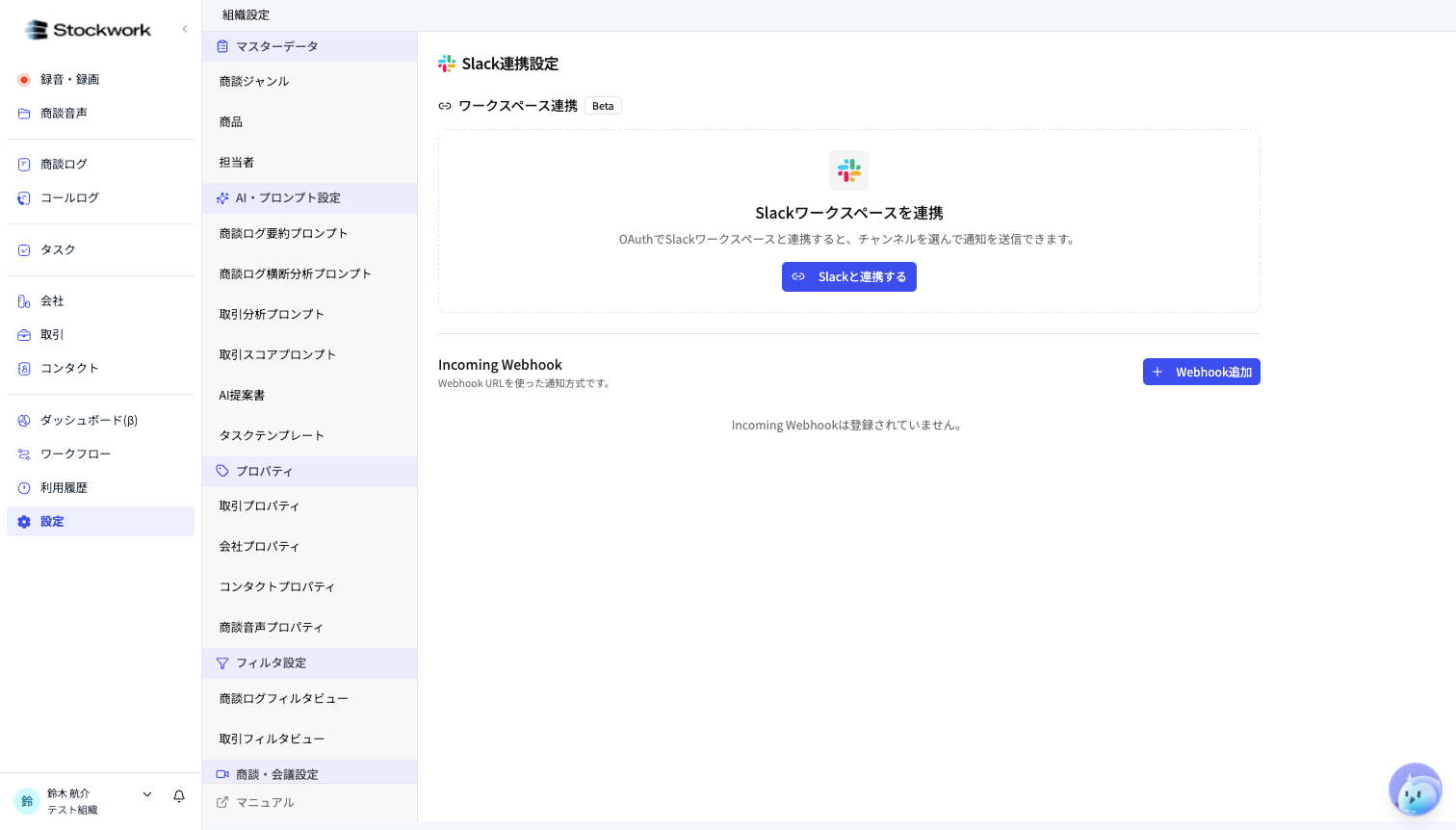The image size is (1456, 830).
Task: Click the マスターデータ section header
Action: [309, 46]
